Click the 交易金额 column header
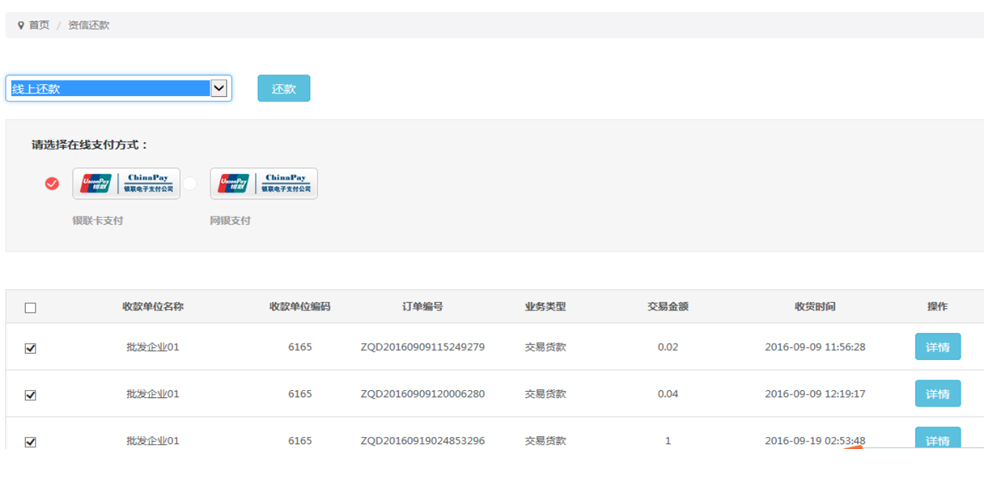The height and width of the screenshot is (486, 987). pos(667,307)
